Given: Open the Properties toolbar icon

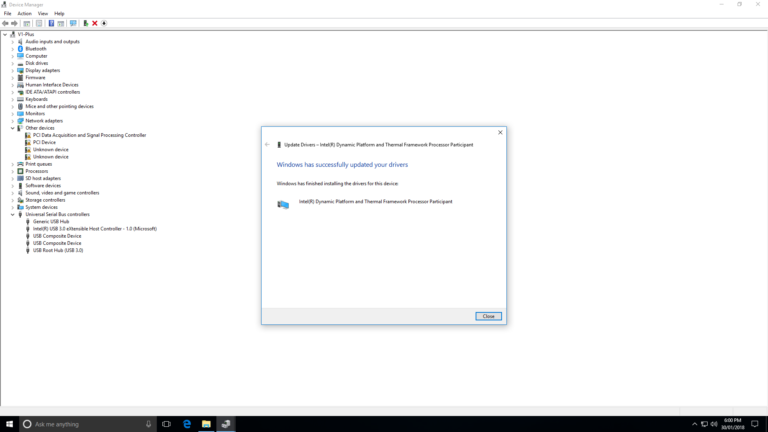Looking at the screenshot, I should 39,23.
